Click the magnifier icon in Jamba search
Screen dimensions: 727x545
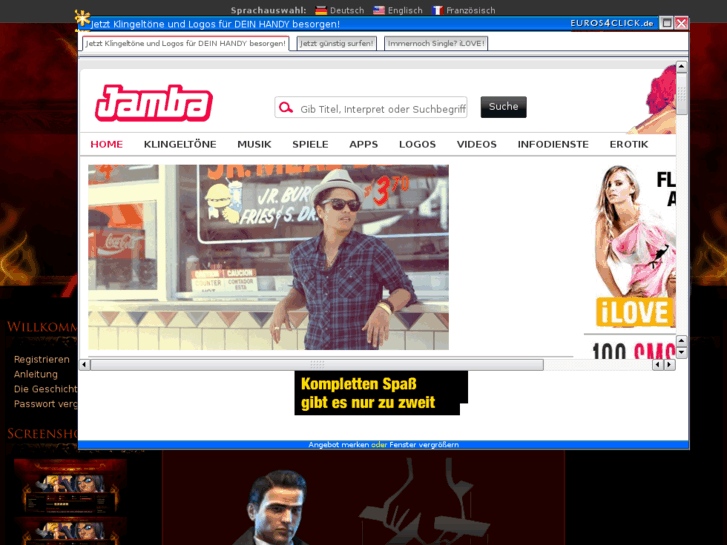tap(286, 108)
